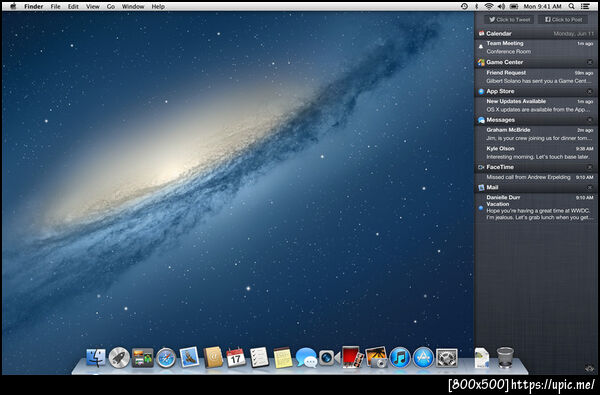Screen dimensions: 600x395
Task: Click the Mail section header
Action: click(536, 188)
